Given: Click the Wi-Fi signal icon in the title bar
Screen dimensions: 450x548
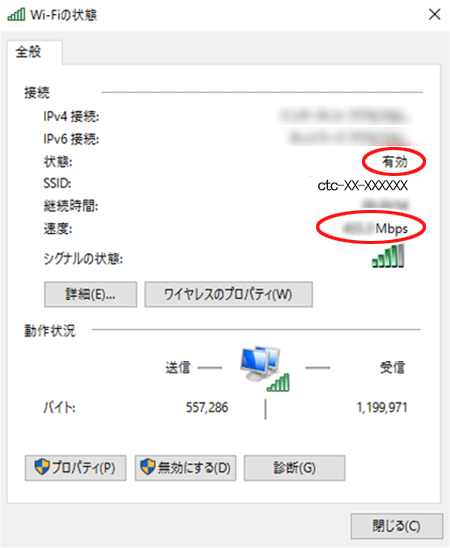Looking at the screenshot, I should click(x=16, y=14).
